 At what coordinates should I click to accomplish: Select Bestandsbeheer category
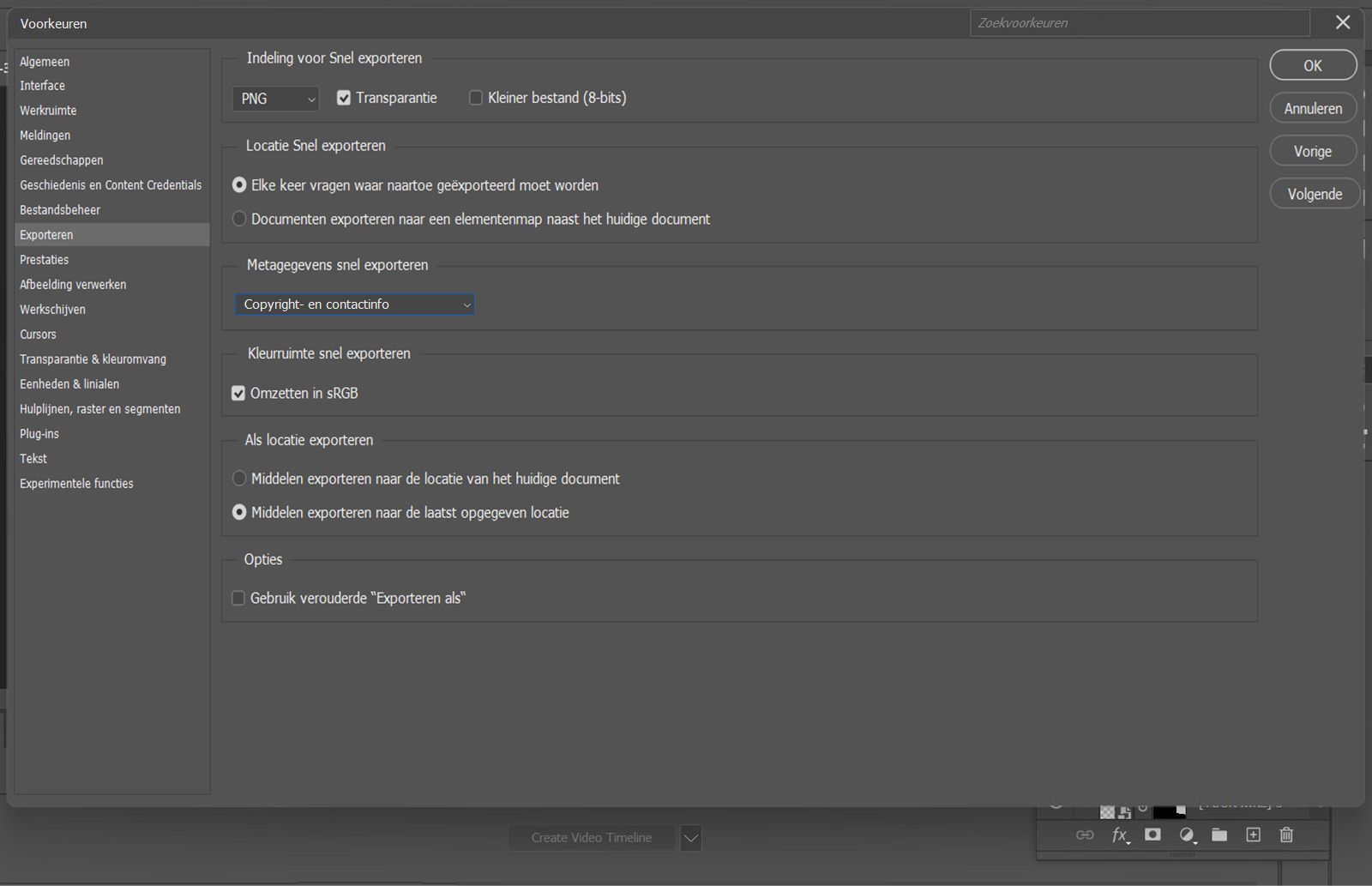click(x=60, y=210)
